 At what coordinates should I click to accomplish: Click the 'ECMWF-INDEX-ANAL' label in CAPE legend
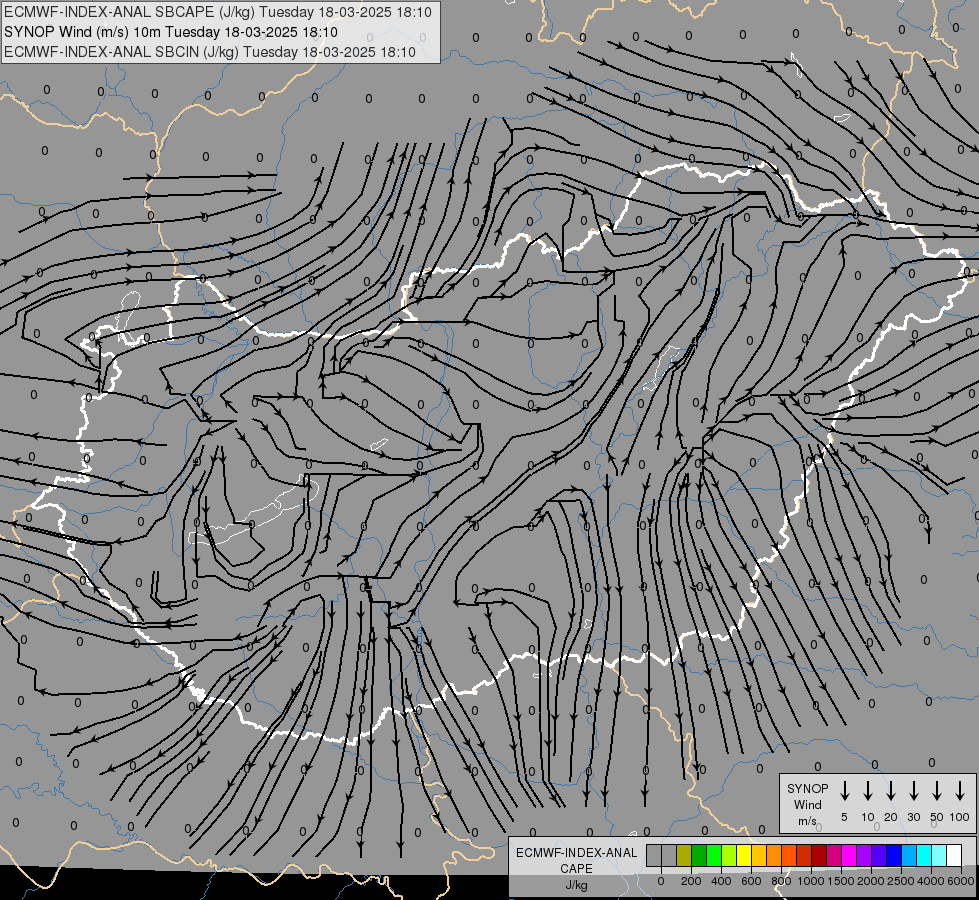(x=576, y=853)
